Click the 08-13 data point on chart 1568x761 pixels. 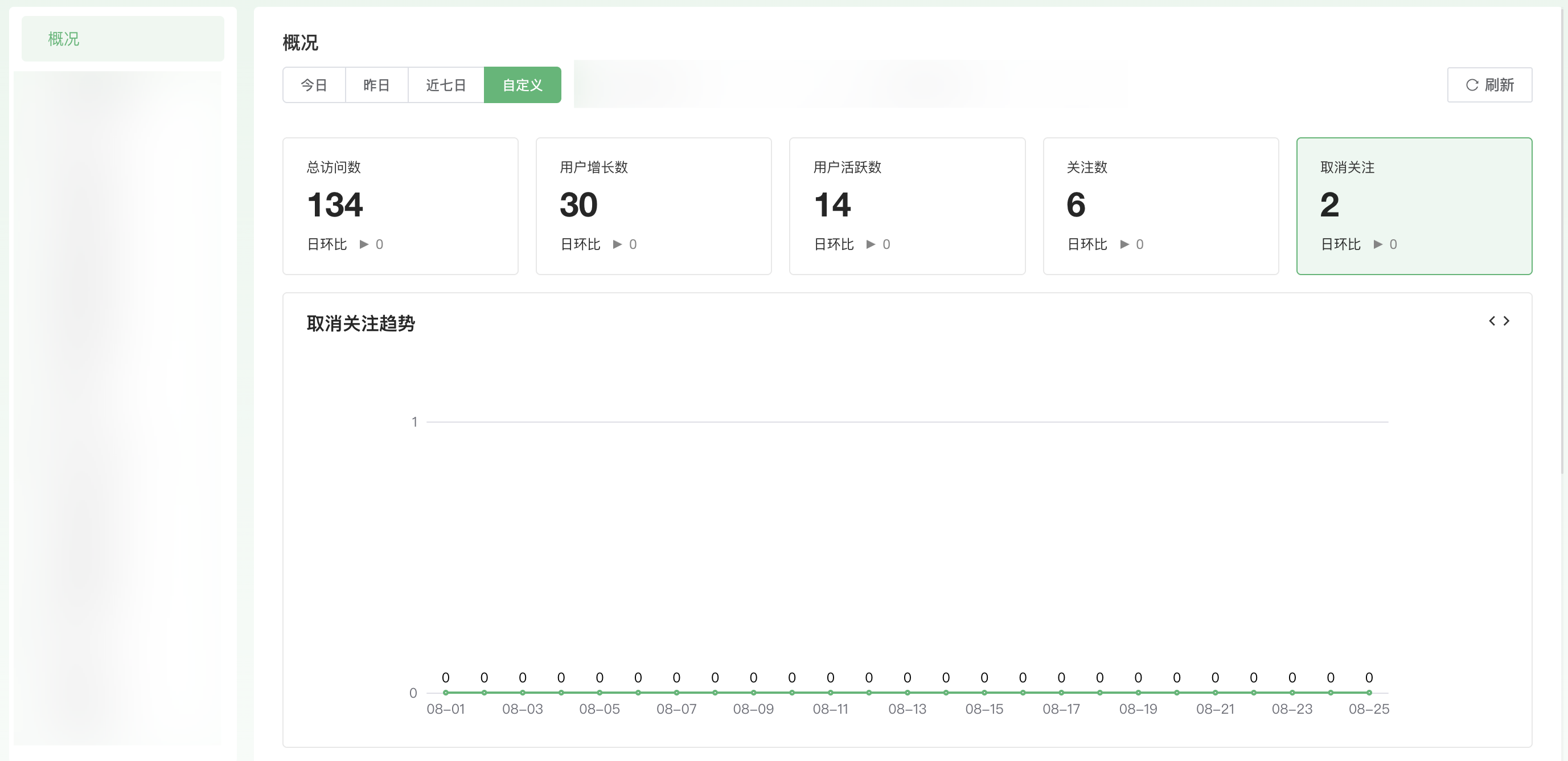(x=907, y=692)
